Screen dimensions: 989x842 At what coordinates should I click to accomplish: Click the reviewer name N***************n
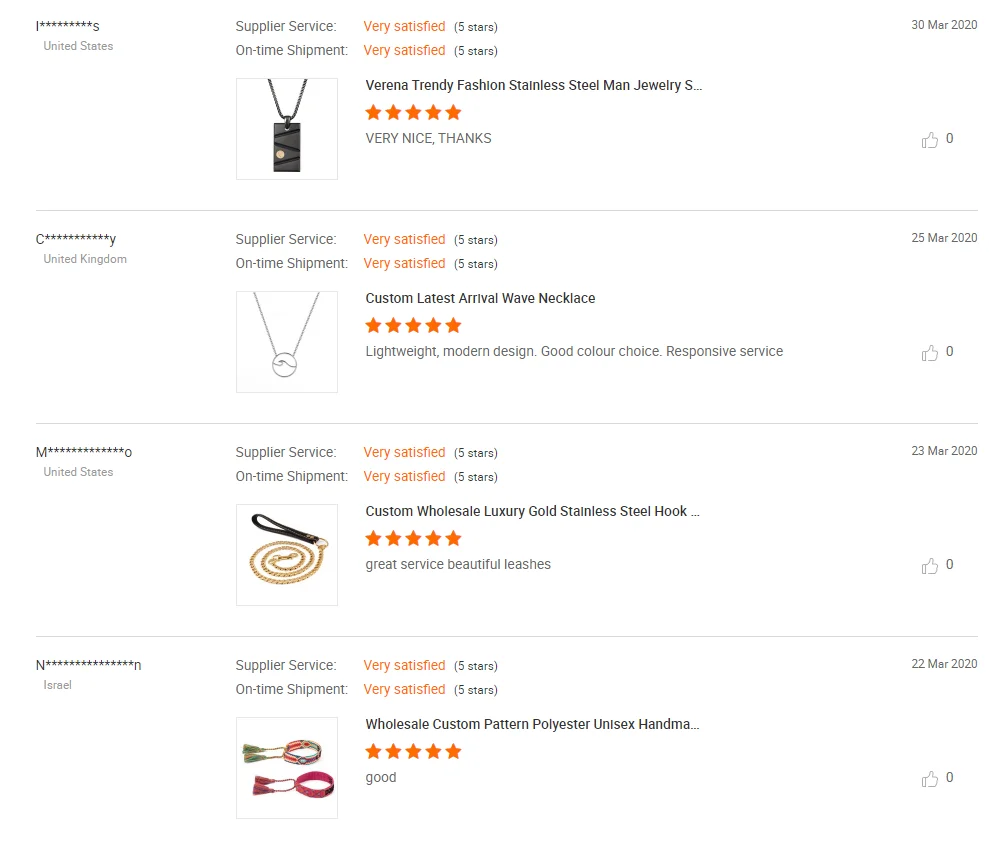(x=88, y=665)
